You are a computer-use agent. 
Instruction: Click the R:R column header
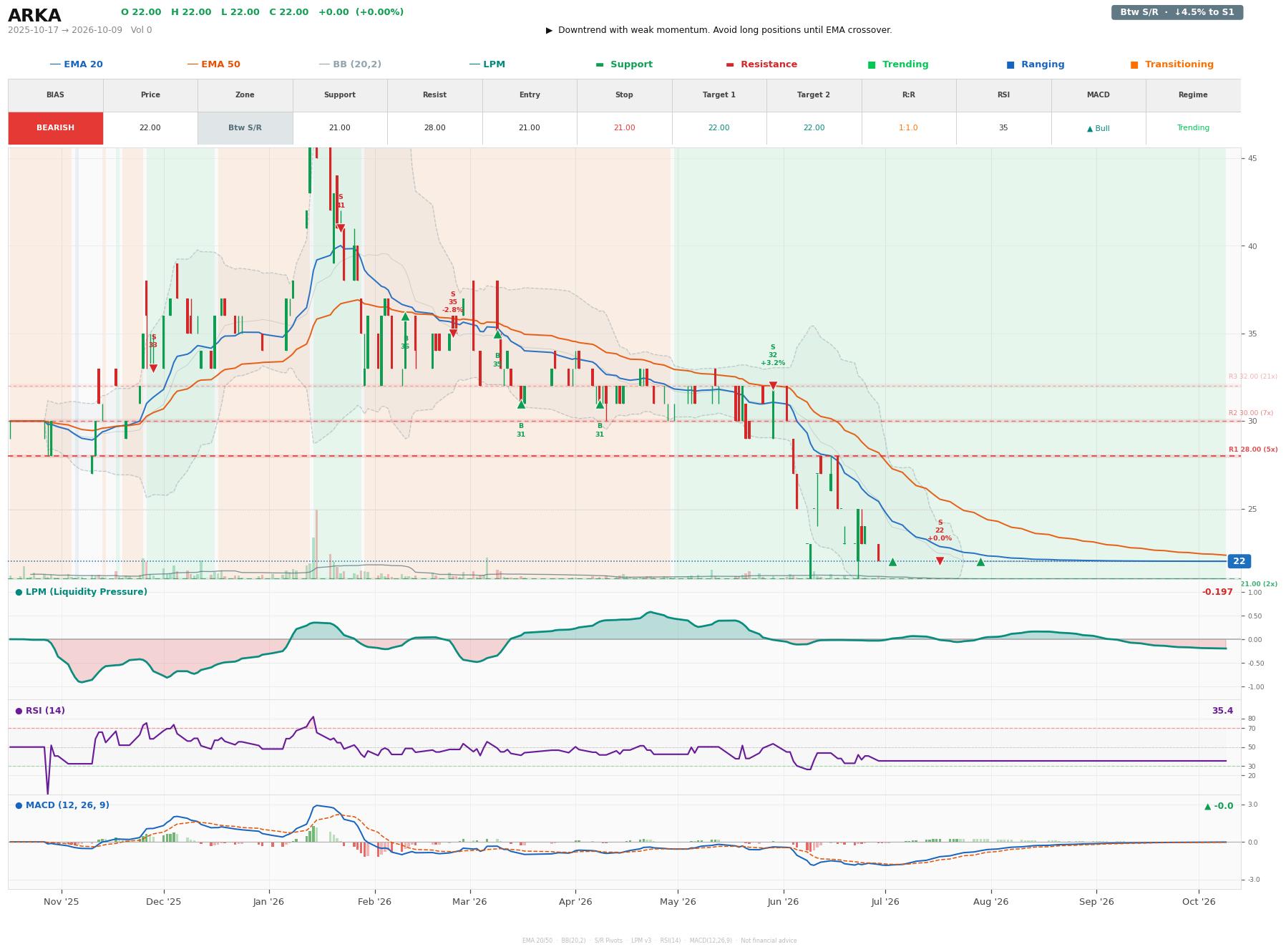click(x=909, y=95)
